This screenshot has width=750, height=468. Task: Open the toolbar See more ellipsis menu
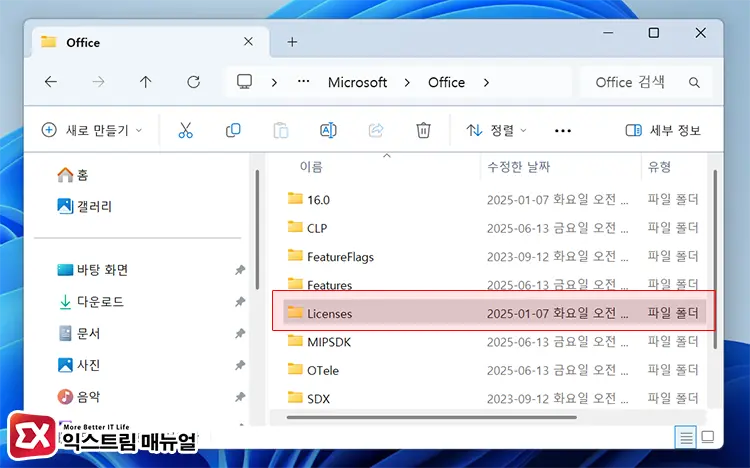click(563, 131)
